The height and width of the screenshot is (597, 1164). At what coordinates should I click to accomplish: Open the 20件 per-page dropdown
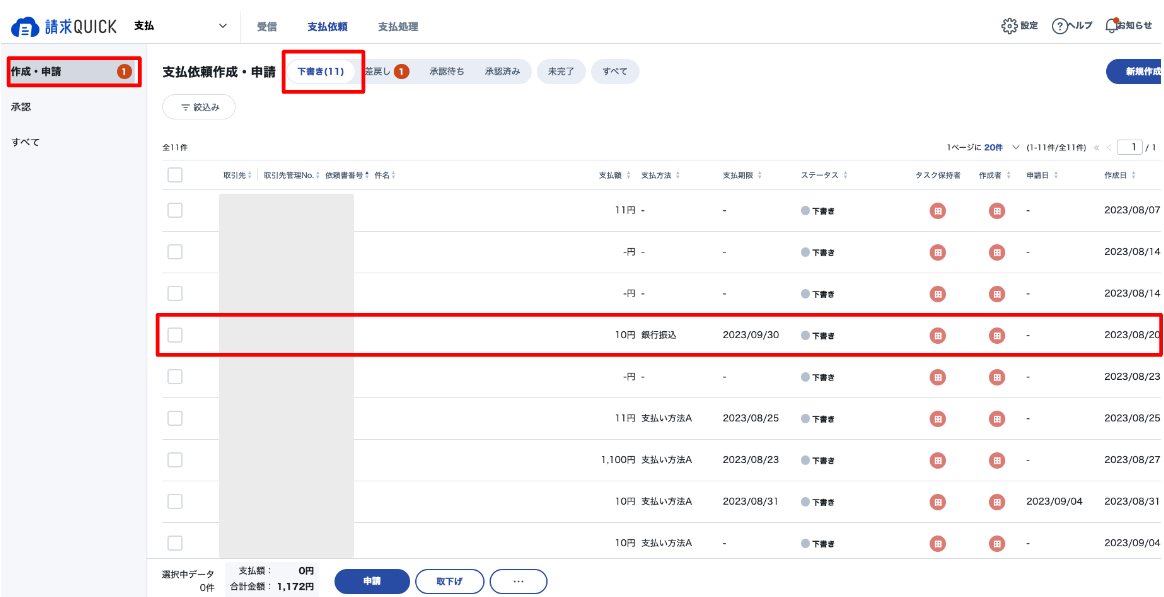click(x=1002, y=148)
